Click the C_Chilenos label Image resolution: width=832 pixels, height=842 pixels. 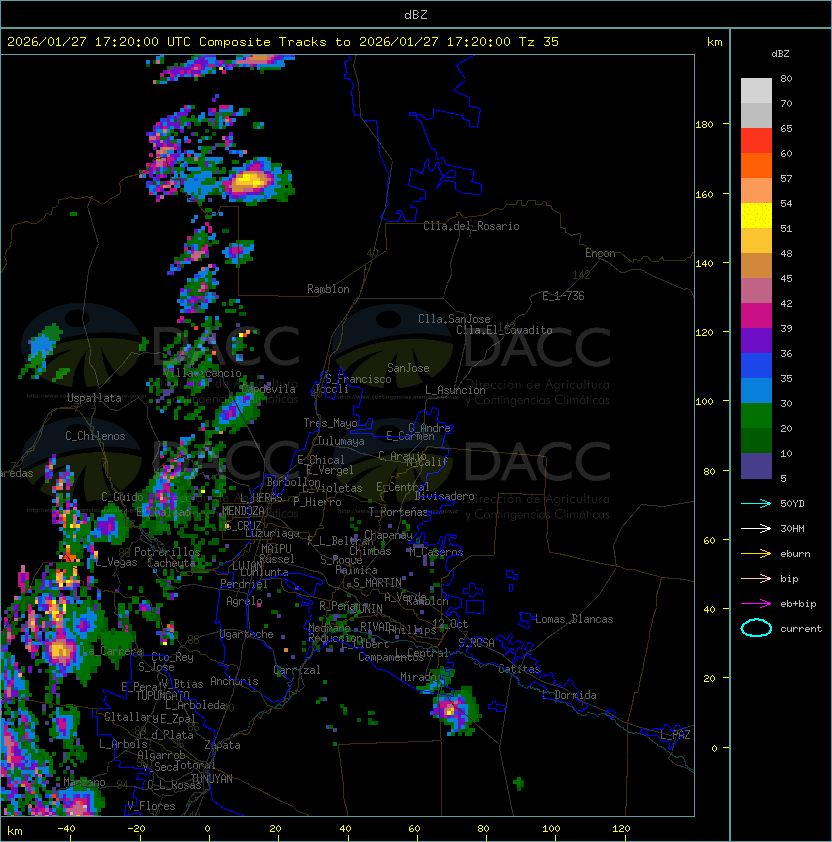tap(95, 436)
